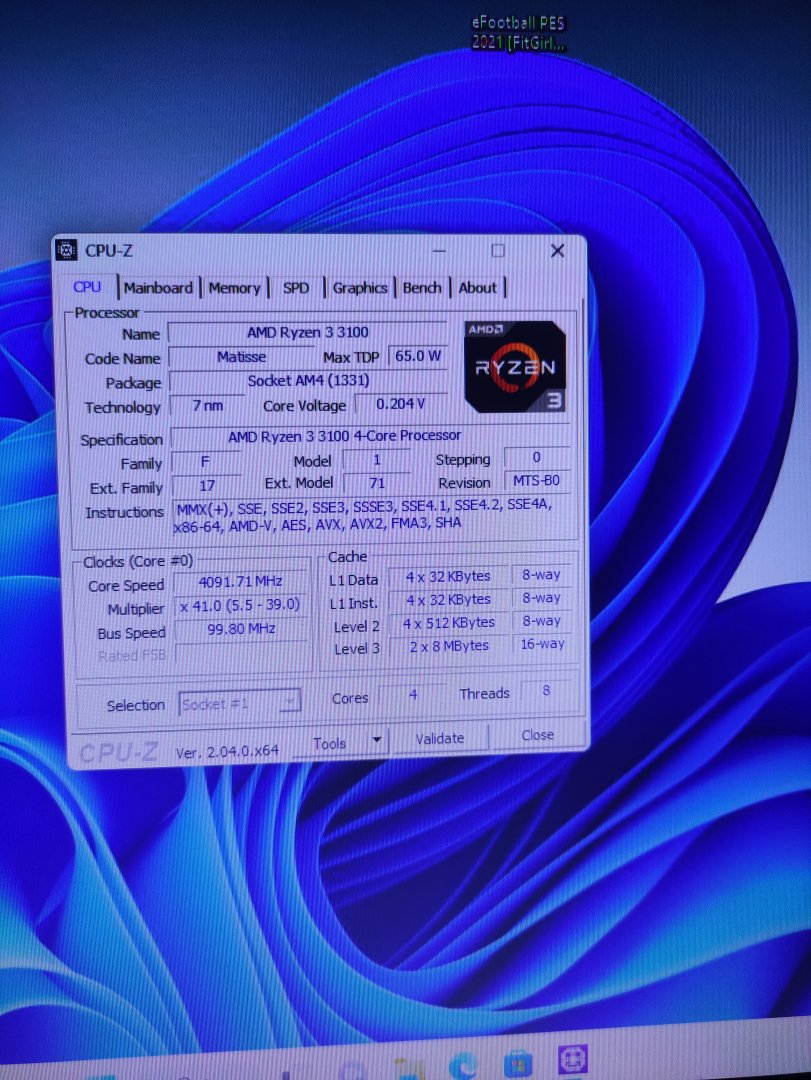Switch to the Mainboard tab

click(x=158, y=288)
